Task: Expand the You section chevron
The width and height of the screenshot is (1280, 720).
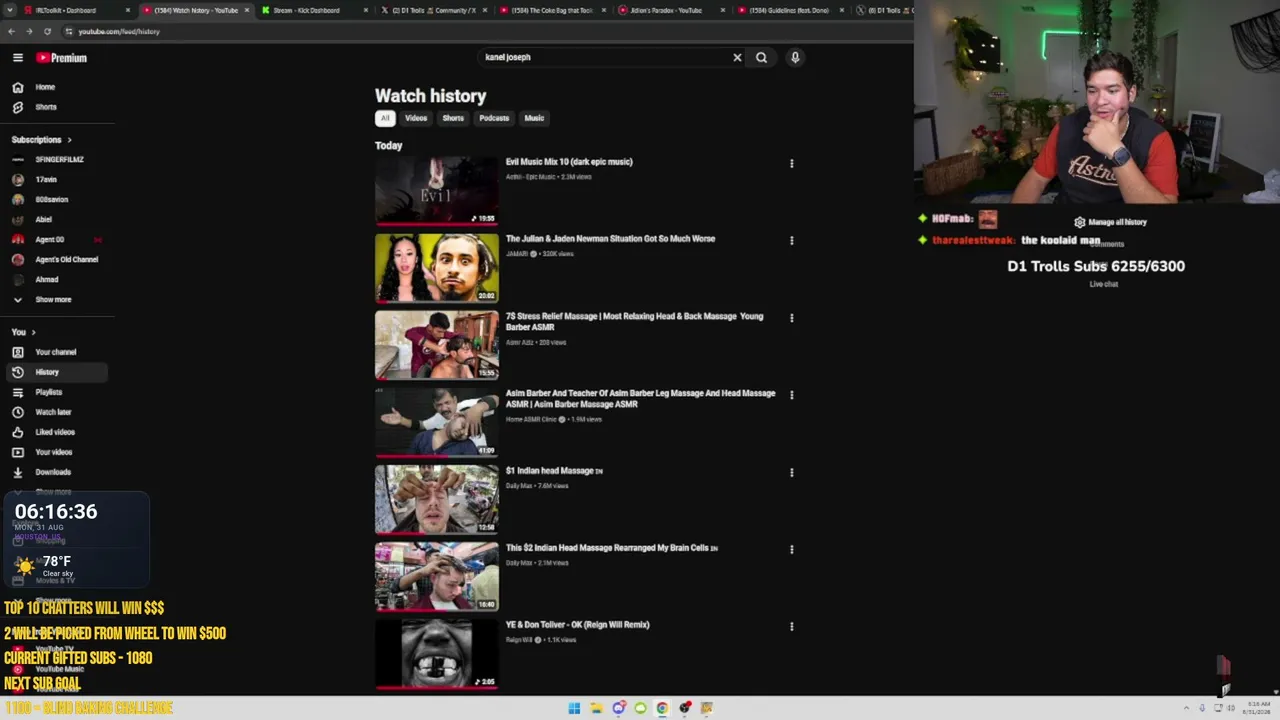Action: [33, 332]
